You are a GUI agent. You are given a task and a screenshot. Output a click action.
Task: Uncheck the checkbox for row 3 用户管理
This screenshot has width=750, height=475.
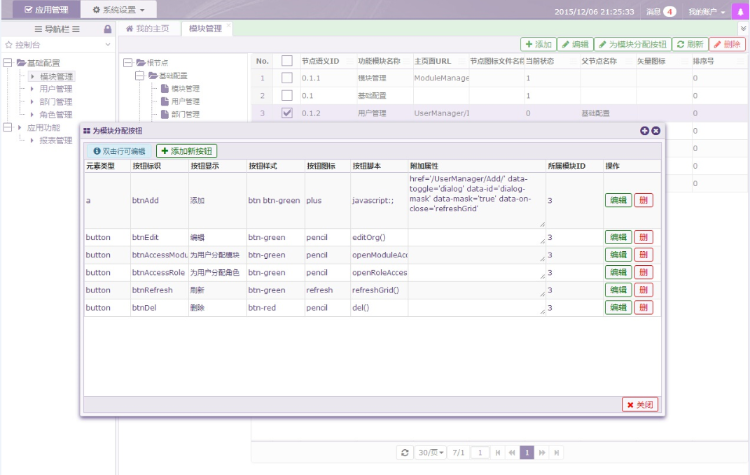point(287,113)
